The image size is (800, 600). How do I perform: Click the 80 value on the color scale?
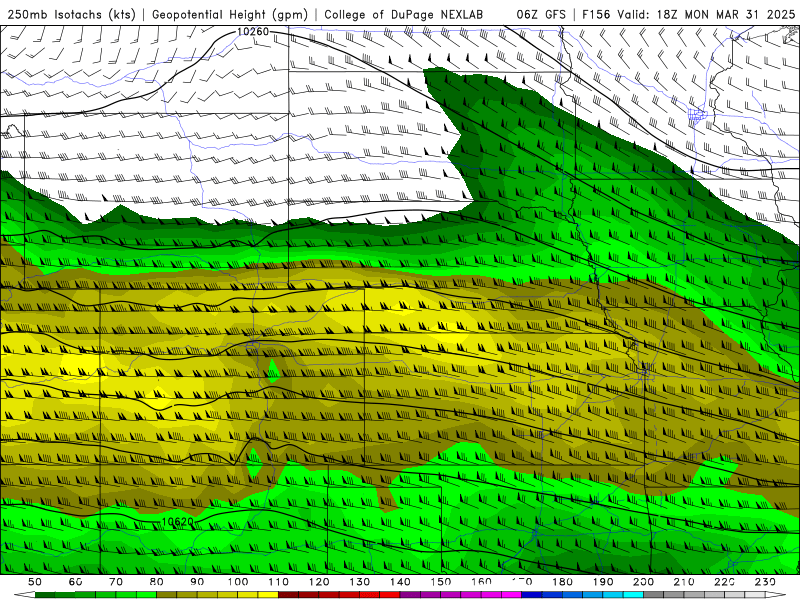[x=157, y=582]
